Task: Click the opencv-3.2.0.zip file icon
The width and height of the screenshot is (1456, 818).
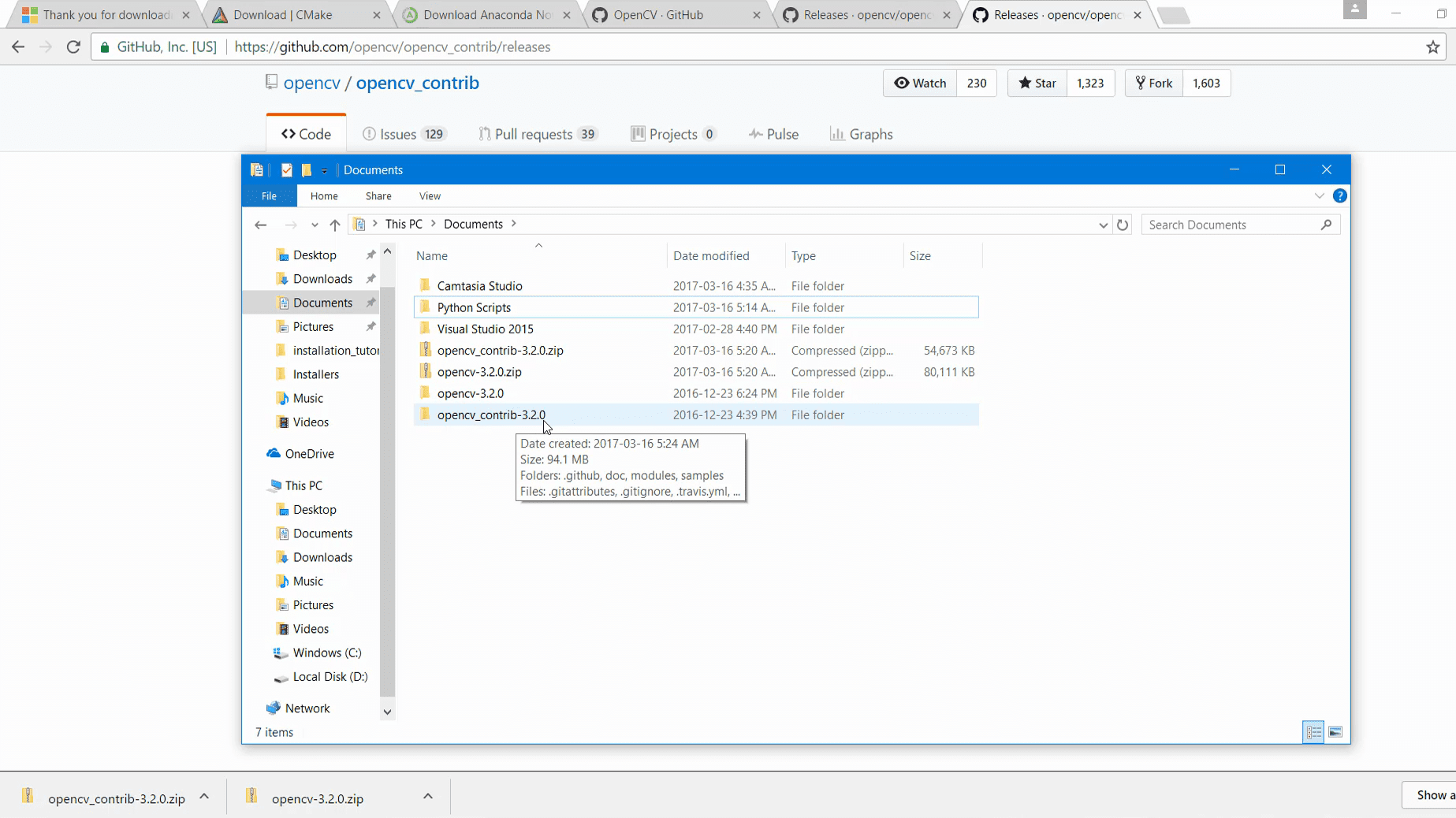Action: pos(425,371)
